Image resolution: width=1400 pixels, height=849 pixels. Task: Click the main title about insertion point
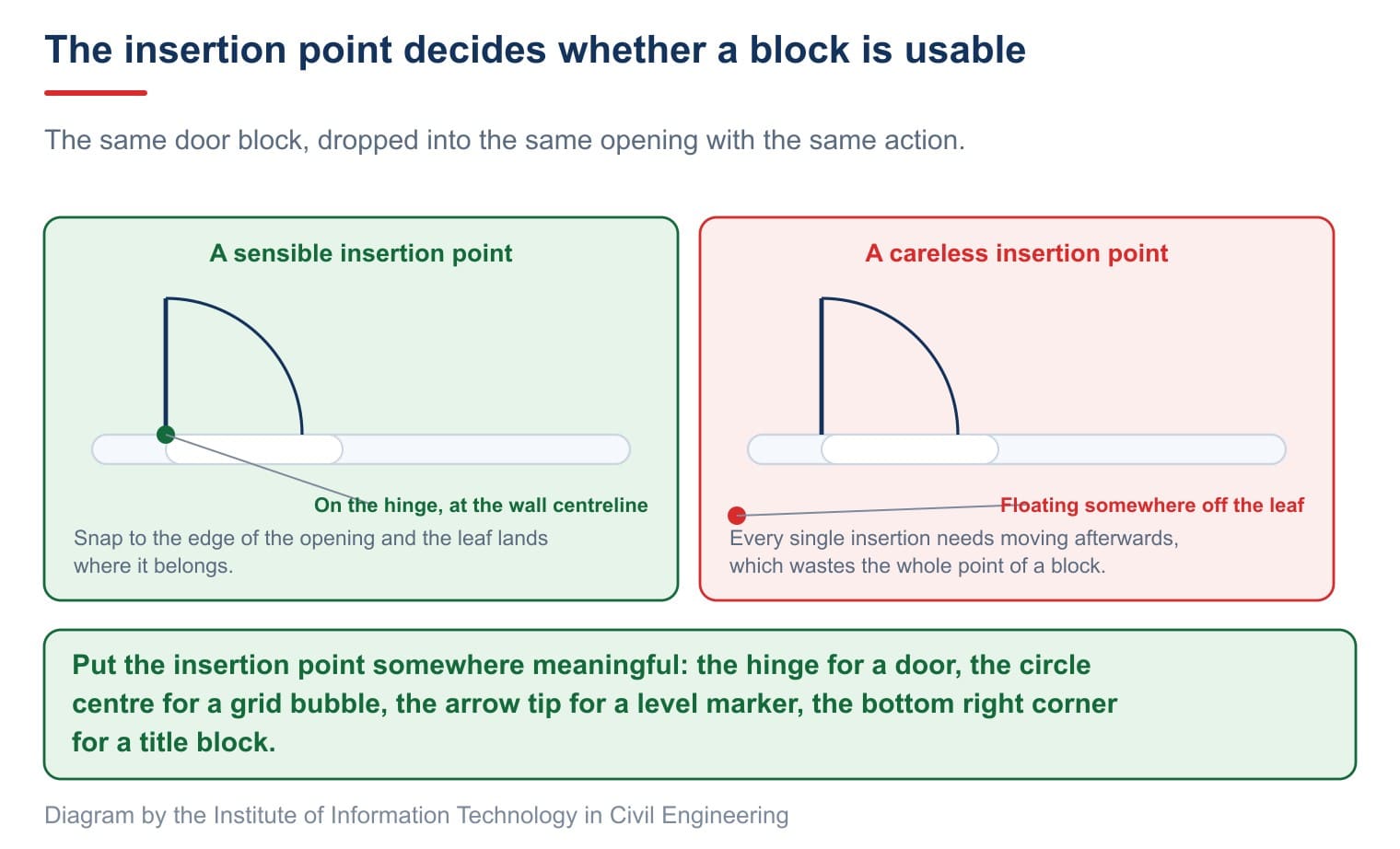[535, 50]
